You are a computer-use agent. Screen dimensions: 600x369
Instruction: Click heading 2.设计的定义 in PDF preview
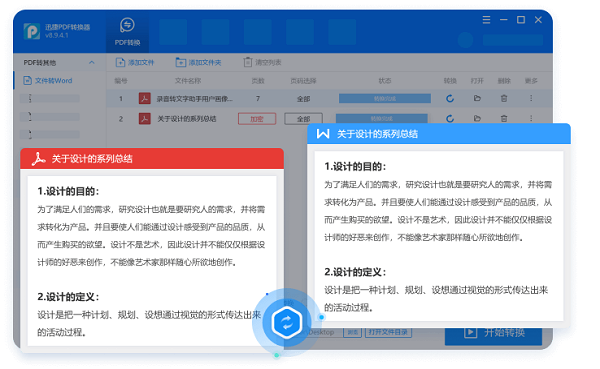click(x=68, y=297)
